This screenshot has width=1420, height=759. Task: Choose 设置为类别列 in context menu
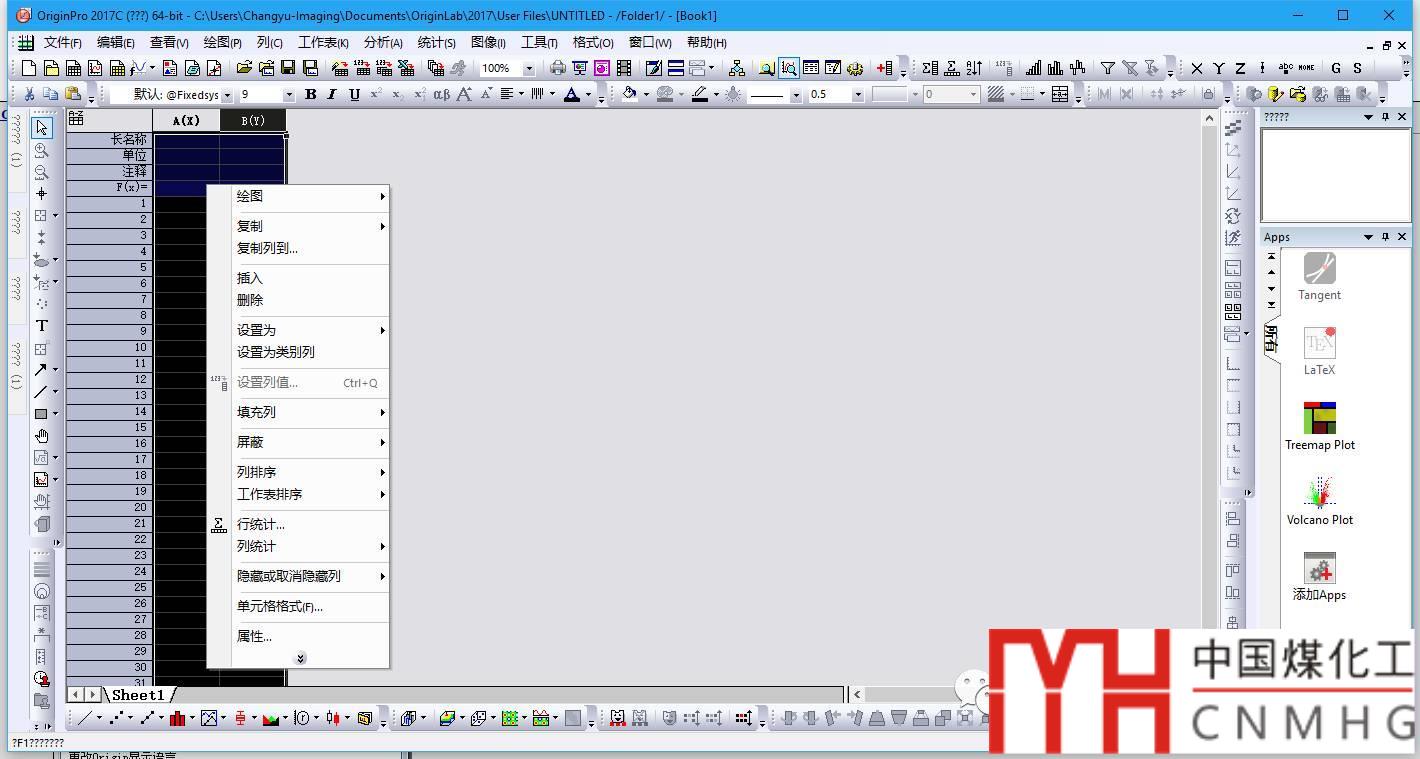point(276,352)
